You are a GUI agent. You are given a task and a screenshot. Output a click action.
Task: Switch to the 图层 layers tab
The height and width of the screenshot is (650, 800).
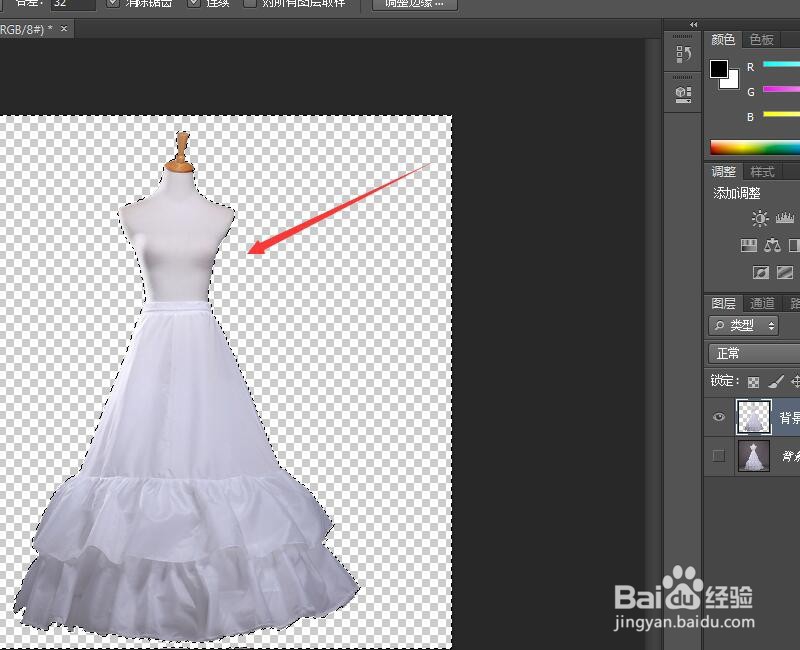click(723, 304)
